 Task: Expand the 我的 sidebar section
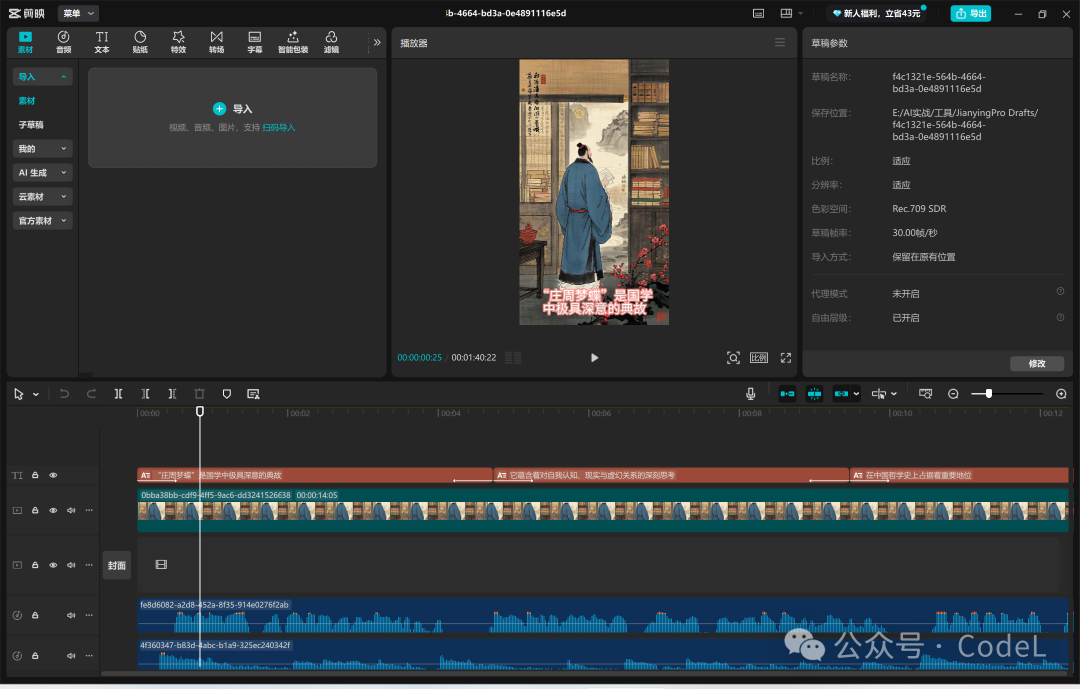click(43, 149)
